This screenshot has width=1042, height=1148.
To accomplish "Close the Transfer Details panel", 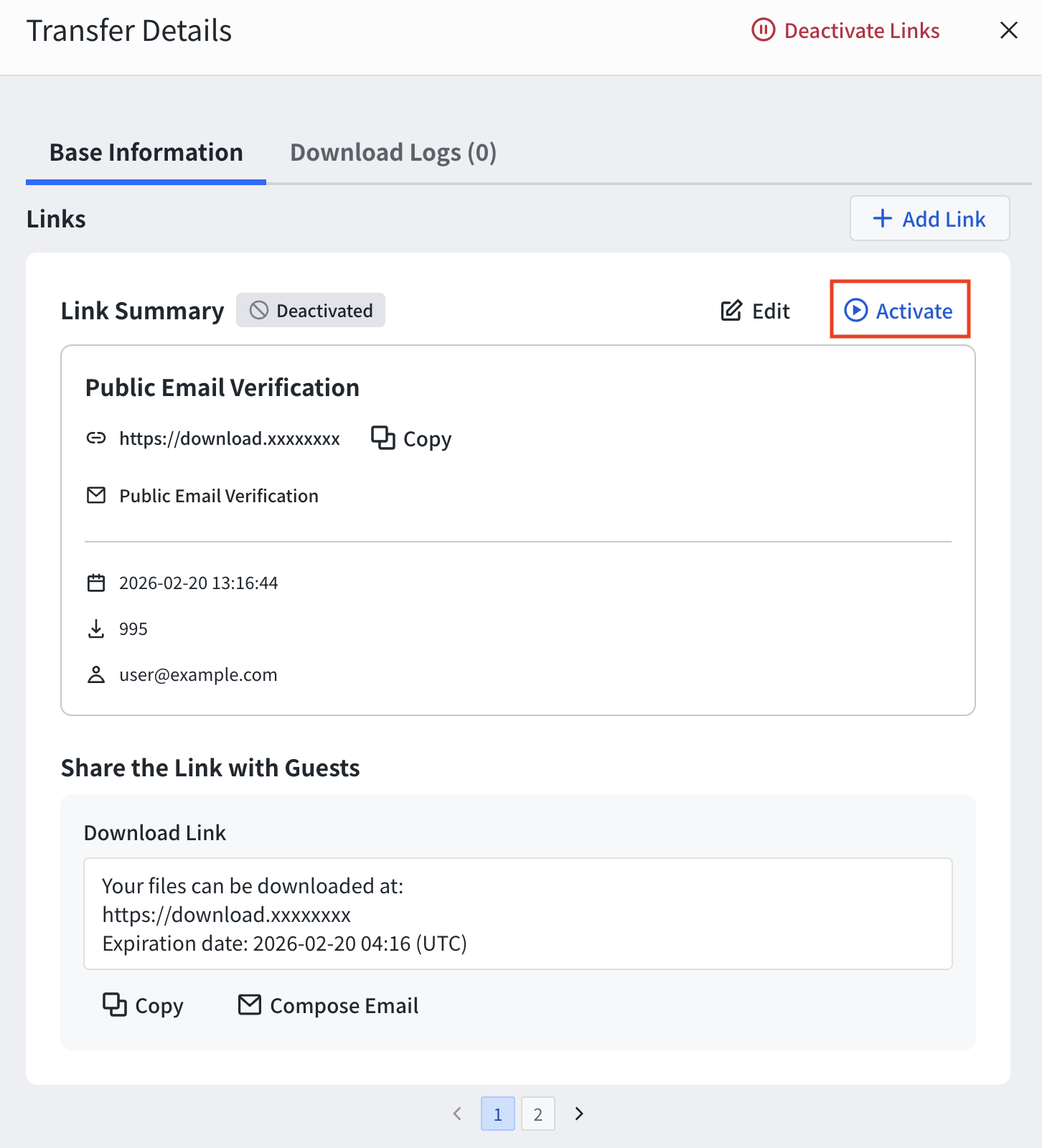I will pos(1008,30).
